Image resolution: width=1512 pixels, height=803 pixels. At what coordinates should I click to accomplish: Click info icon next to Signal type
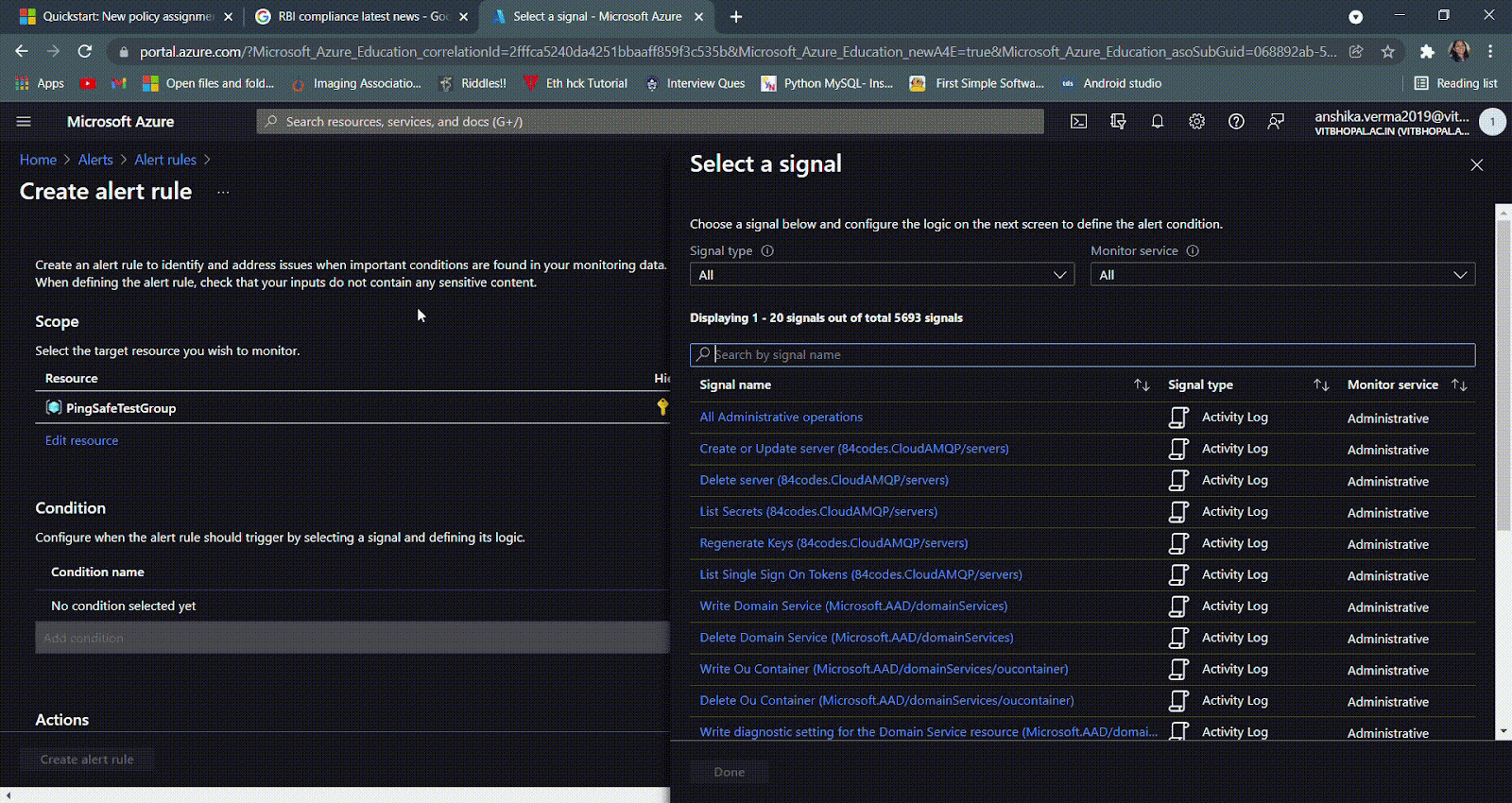(x=767, y=251)
